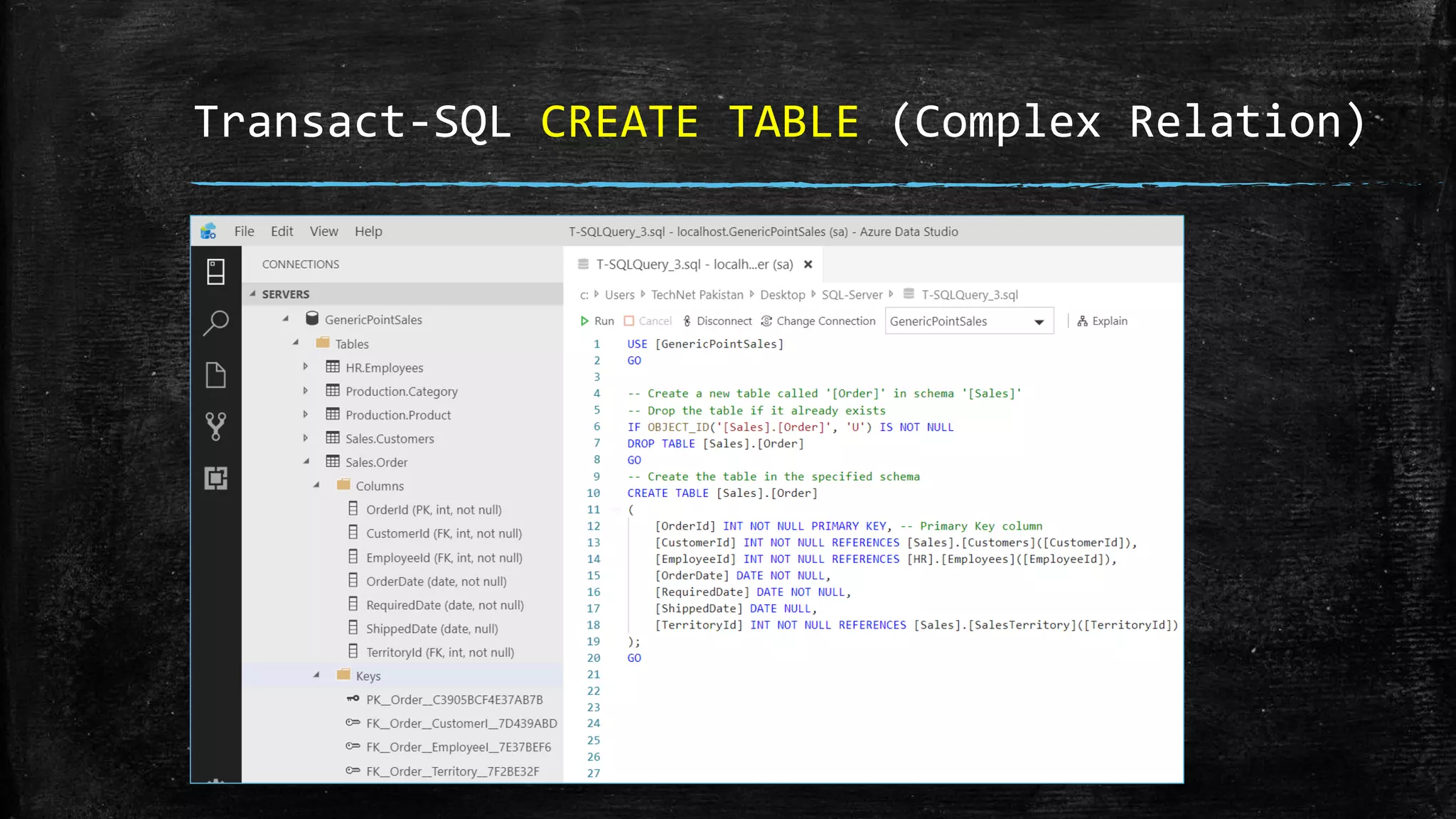This screenshot has width=1456, height=819.
Task: Click the foreign key icon for FK__Order__EmployeeI
Action: coord(353,746)
